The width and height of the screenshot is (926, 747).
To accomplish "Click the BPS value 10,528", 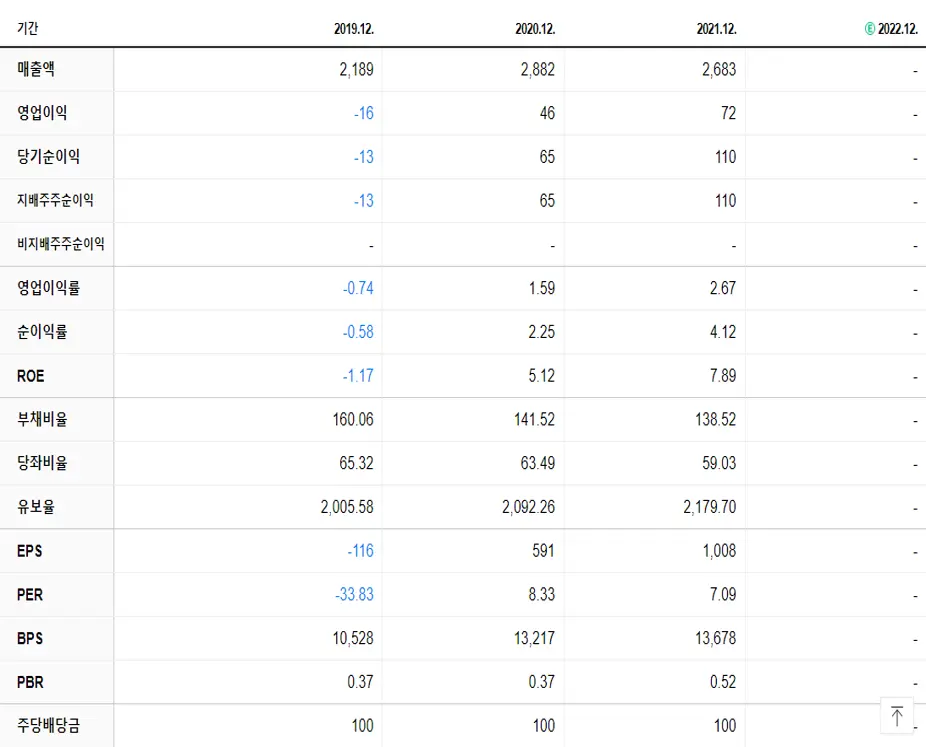I will [353, 638].
